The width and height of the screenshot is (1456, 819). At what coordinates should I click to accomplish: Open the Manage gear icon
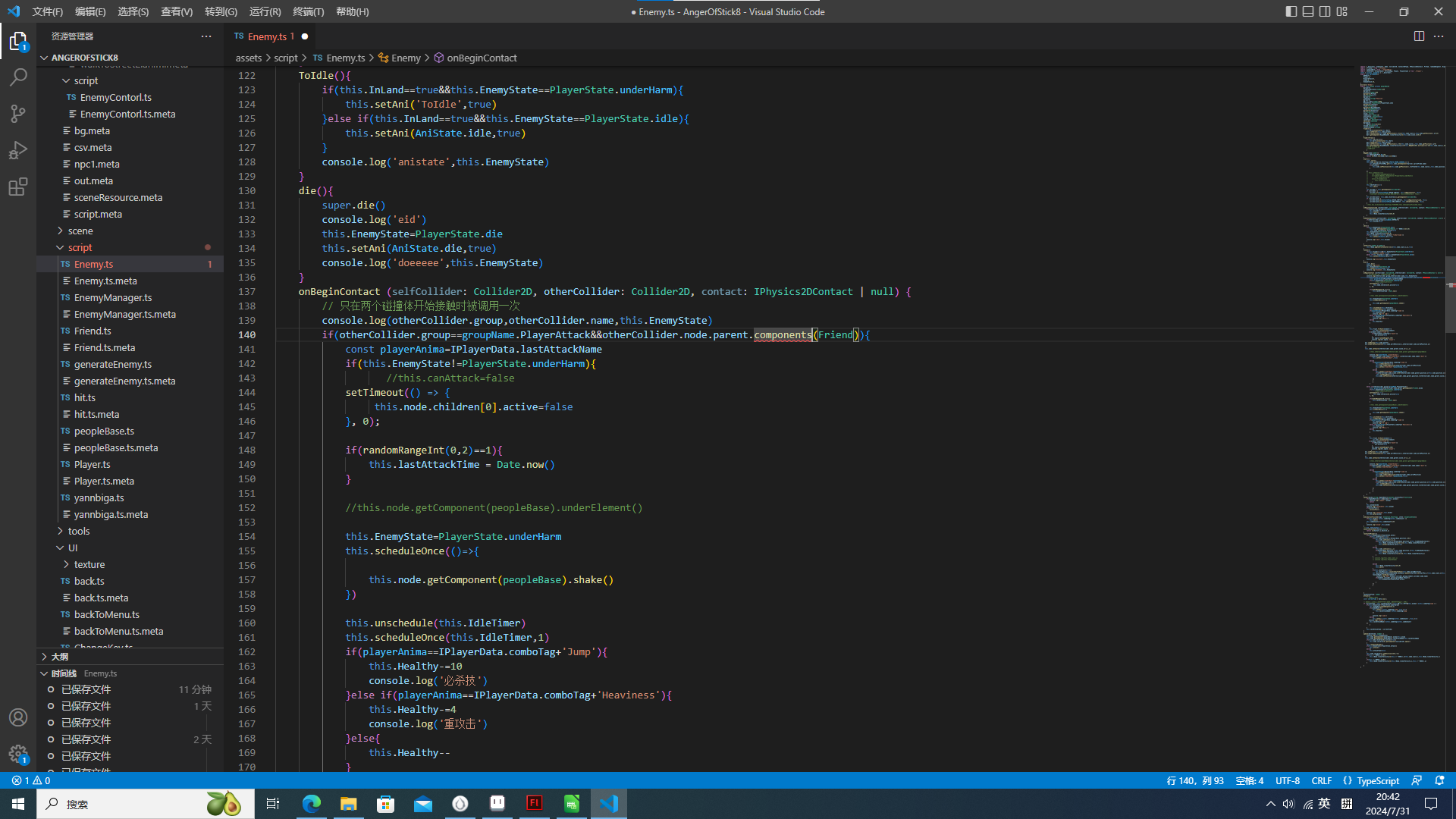coord(18,754)
